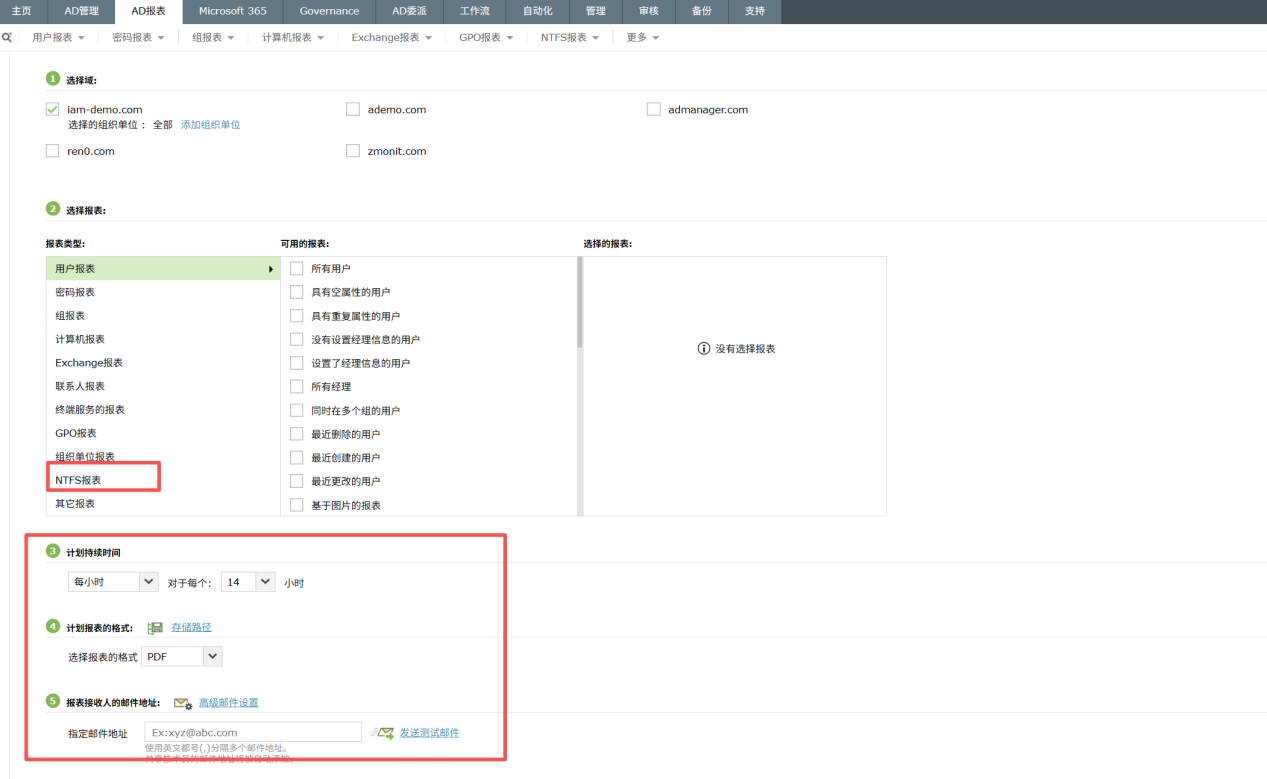Viewport: 1267px width, 779px height.
Task: Switch to the 支持 tab
Action: [755, 11]
